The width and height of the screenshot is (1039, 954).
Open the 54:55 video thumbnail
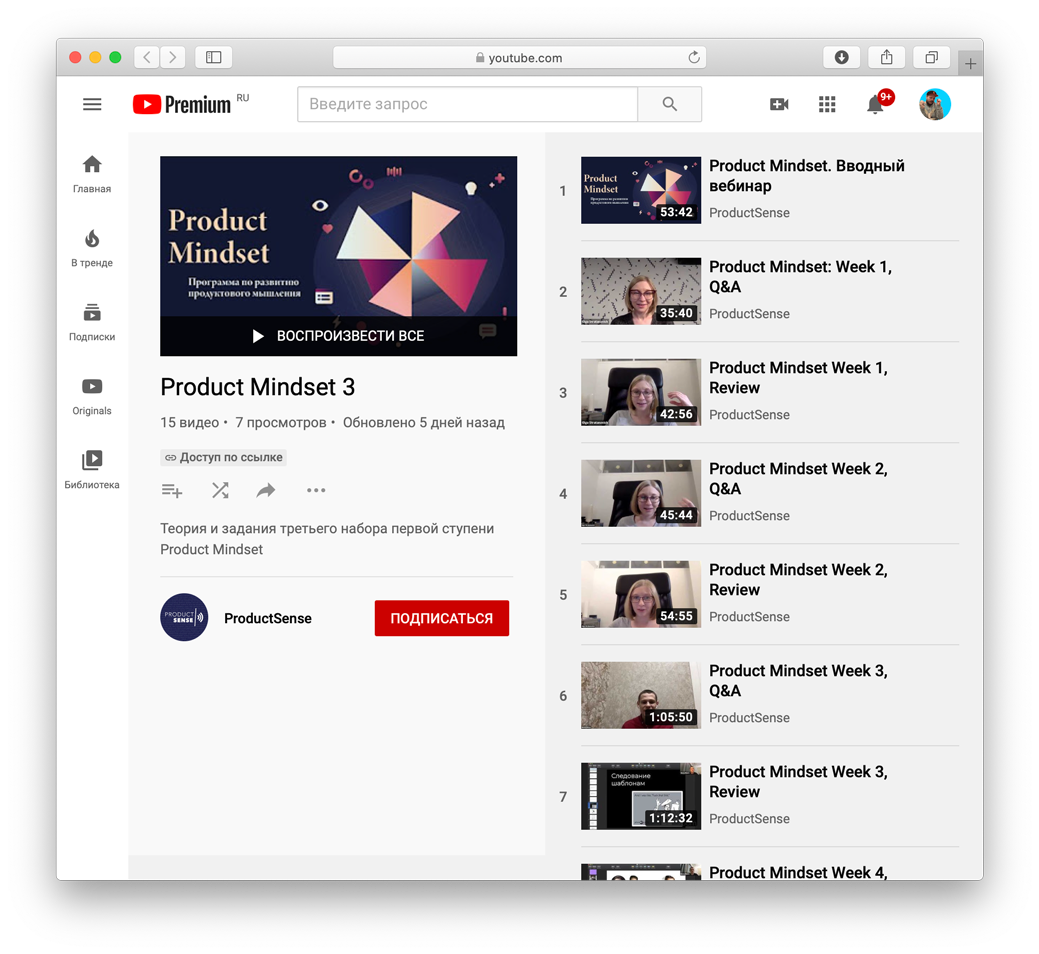pos(641,594)
